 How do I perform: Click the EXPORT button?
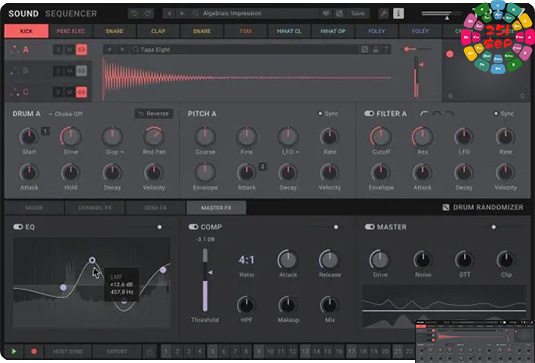click(117, 351)
